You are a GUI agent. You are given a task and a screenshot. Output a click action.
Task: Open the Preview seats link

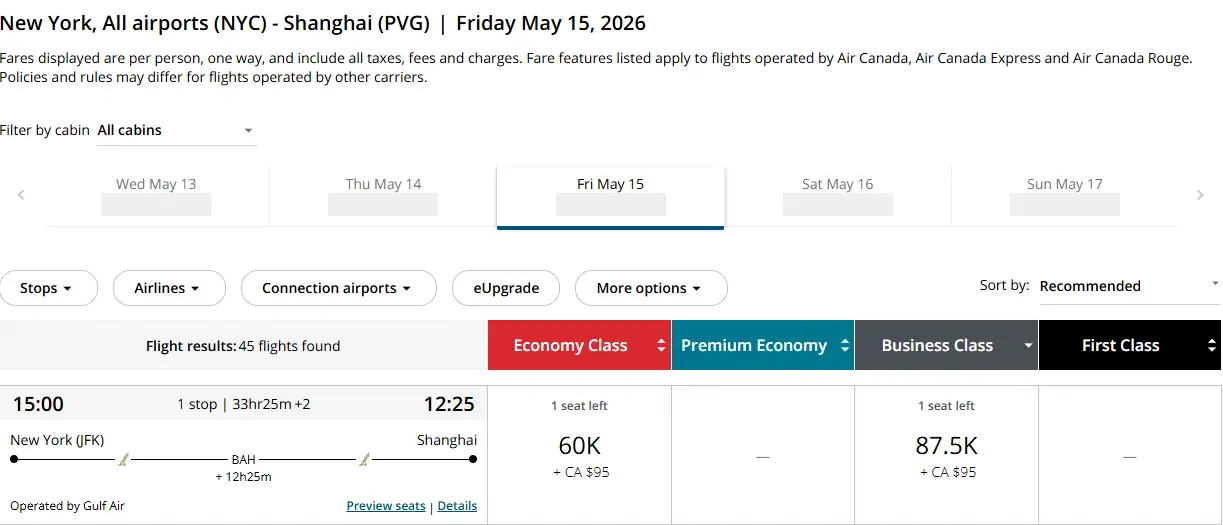click(x=386, y=506)
